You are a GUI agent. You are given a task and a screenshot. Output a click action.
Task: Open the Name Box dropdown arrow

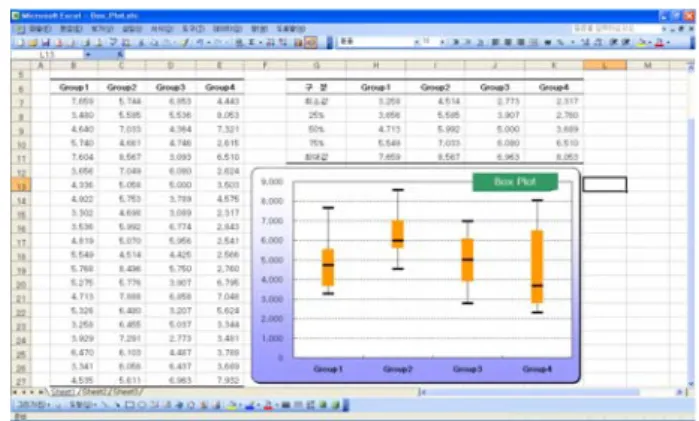(88, 54)
